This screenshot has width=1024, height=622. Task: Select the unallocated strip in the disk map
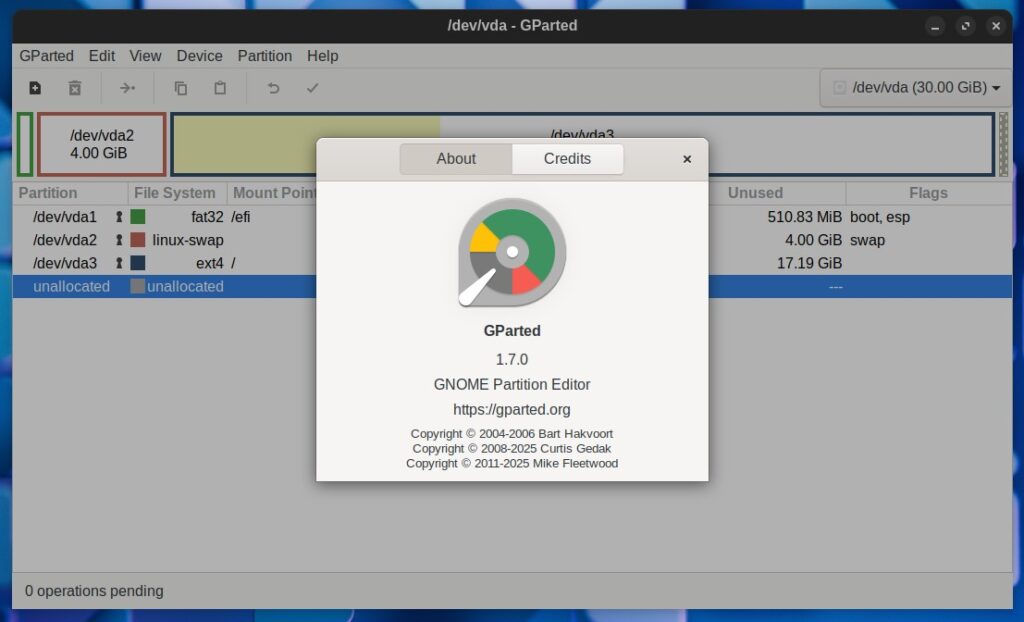[1004, 144]
